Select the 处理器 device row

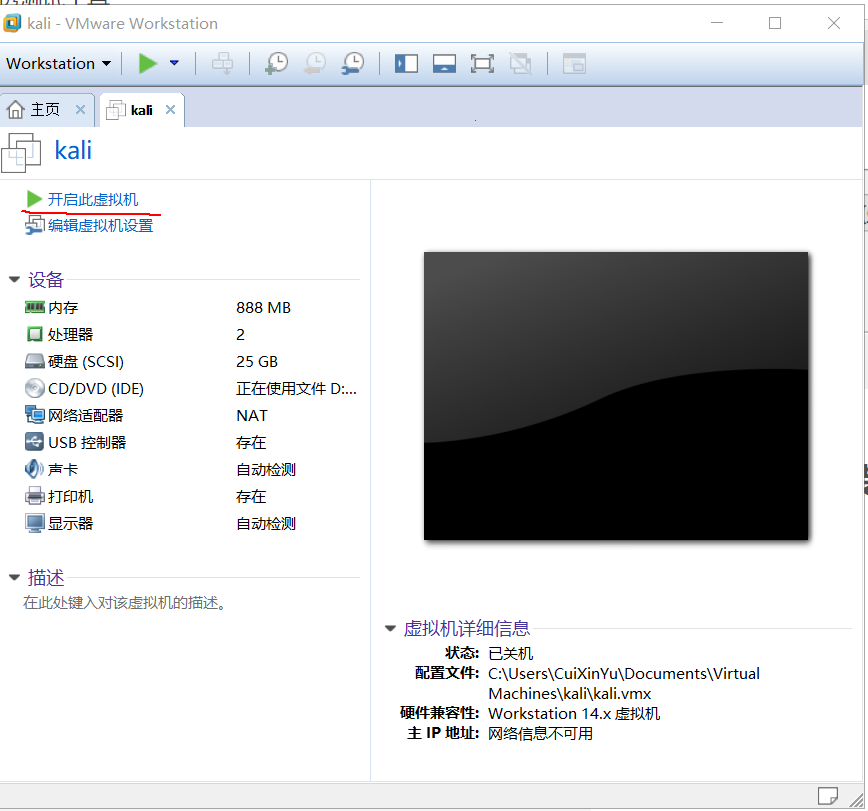192,334
